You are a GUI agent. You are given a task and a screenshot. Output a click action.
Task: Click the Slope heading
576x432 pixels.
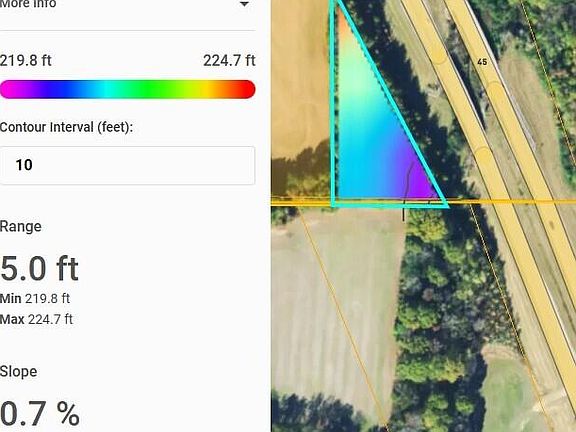point(18,371)
